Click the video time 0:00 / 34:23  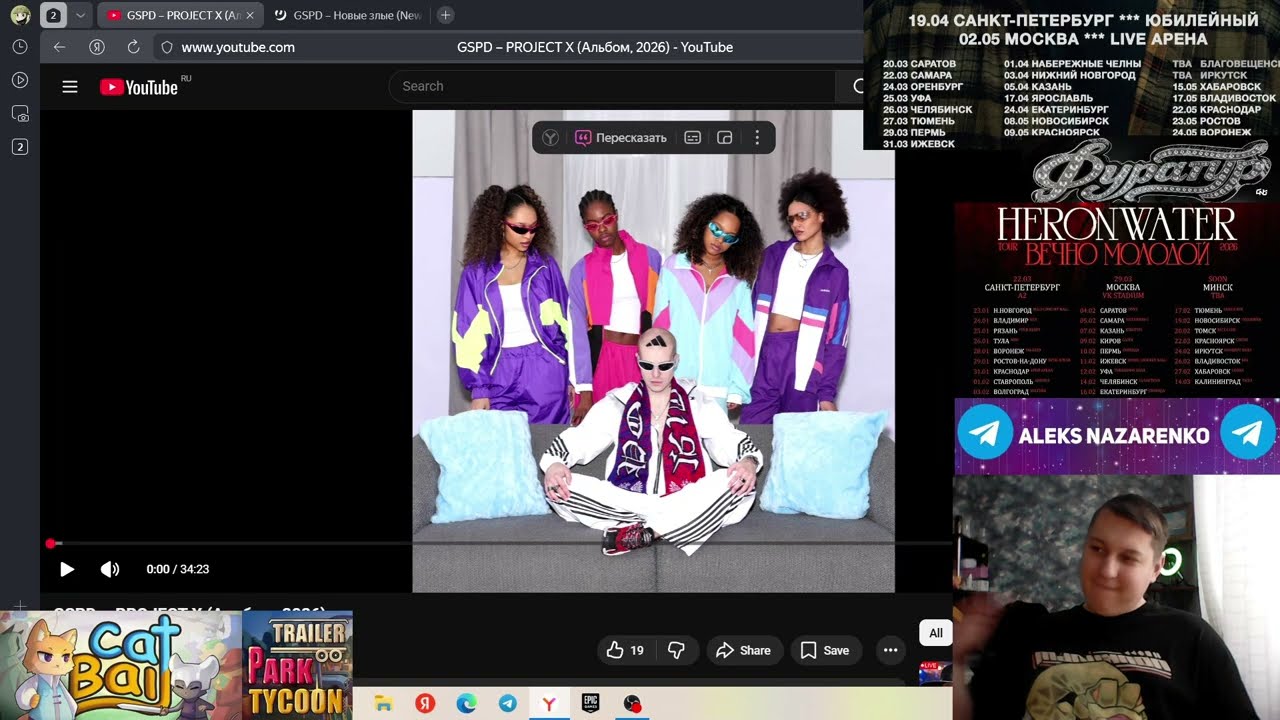click(x=178, y=569)
